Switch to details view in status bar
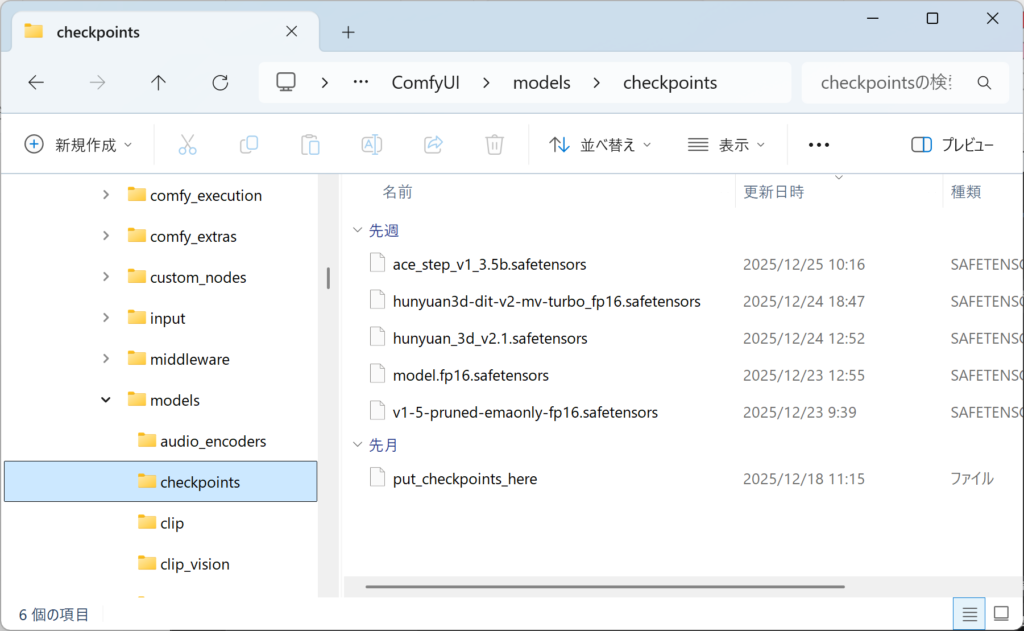This screenshot has height=631, width=1024. [969, 613]
